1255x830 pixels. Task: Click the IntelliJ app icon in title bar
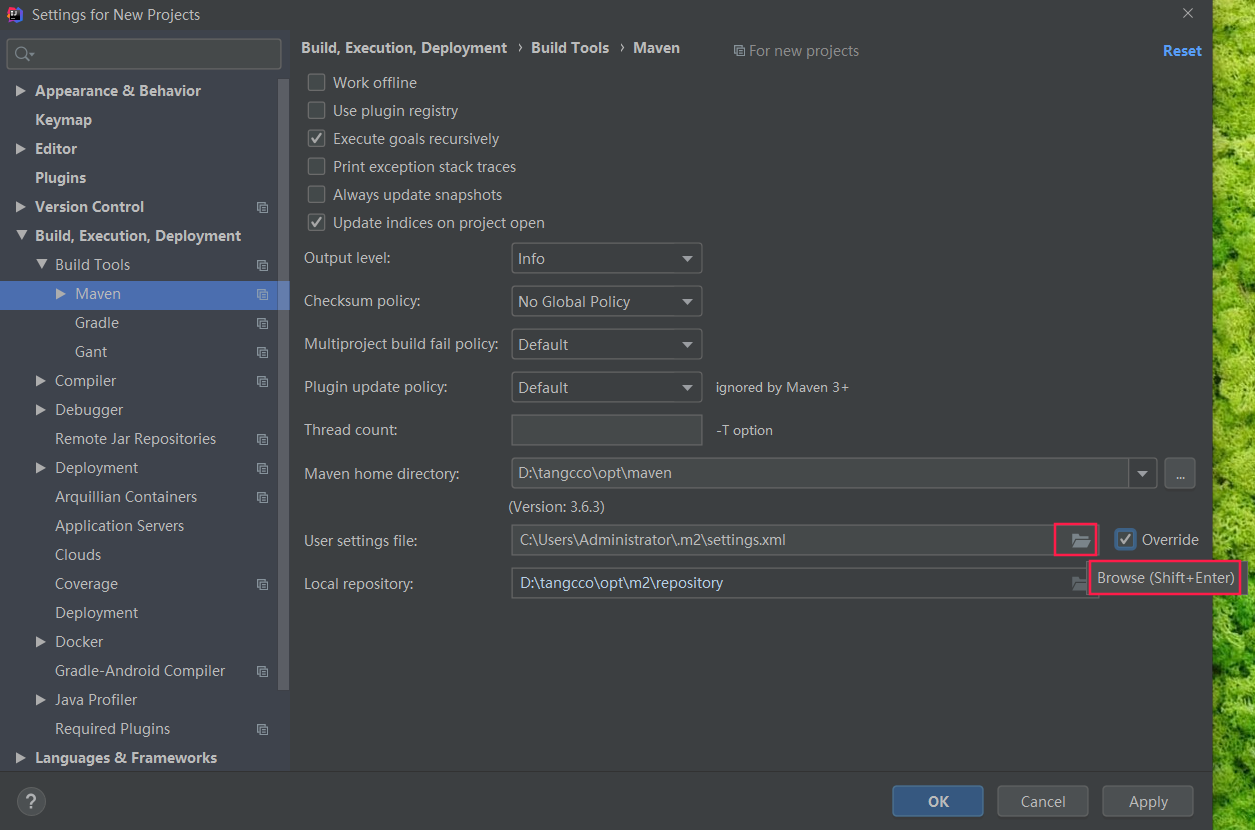(x=15, y=14)
